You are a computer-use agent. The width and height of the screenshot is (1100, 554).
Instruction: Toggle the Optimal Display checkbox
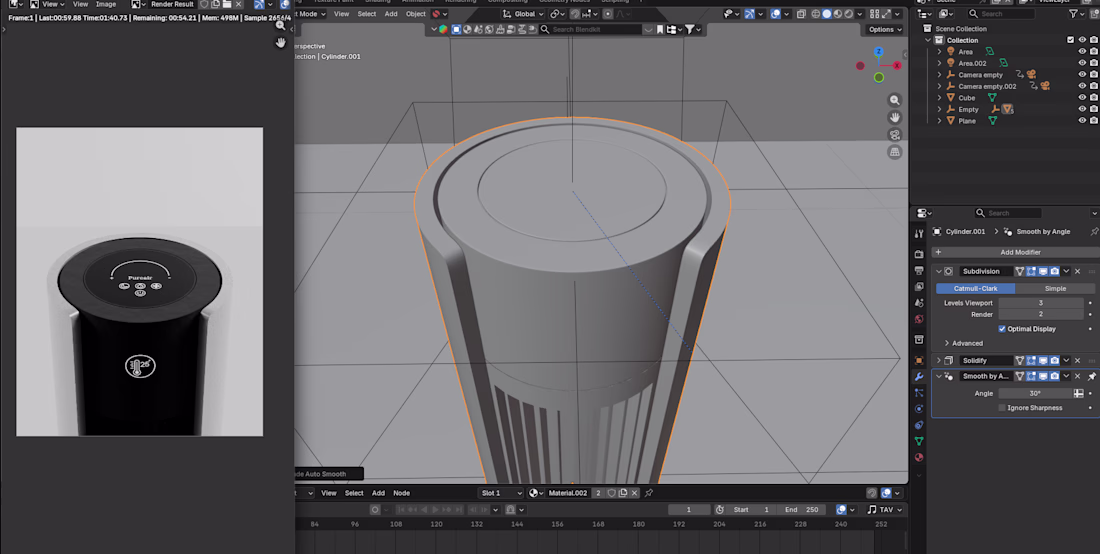tap(1002, 329)
